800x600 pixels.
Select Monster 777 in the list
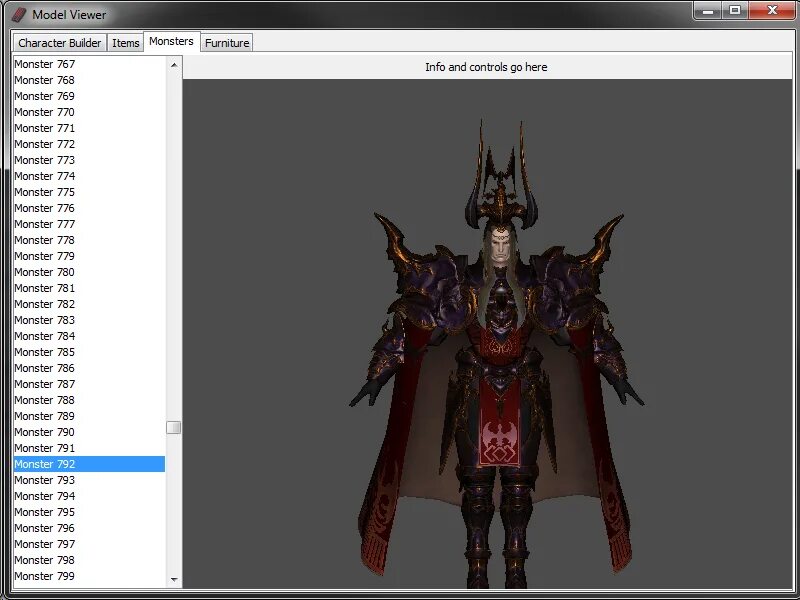(89, 224)
